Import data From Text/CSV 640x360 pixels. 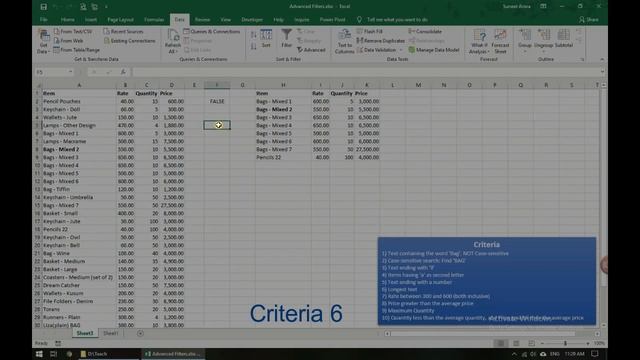tap(73, 31)
